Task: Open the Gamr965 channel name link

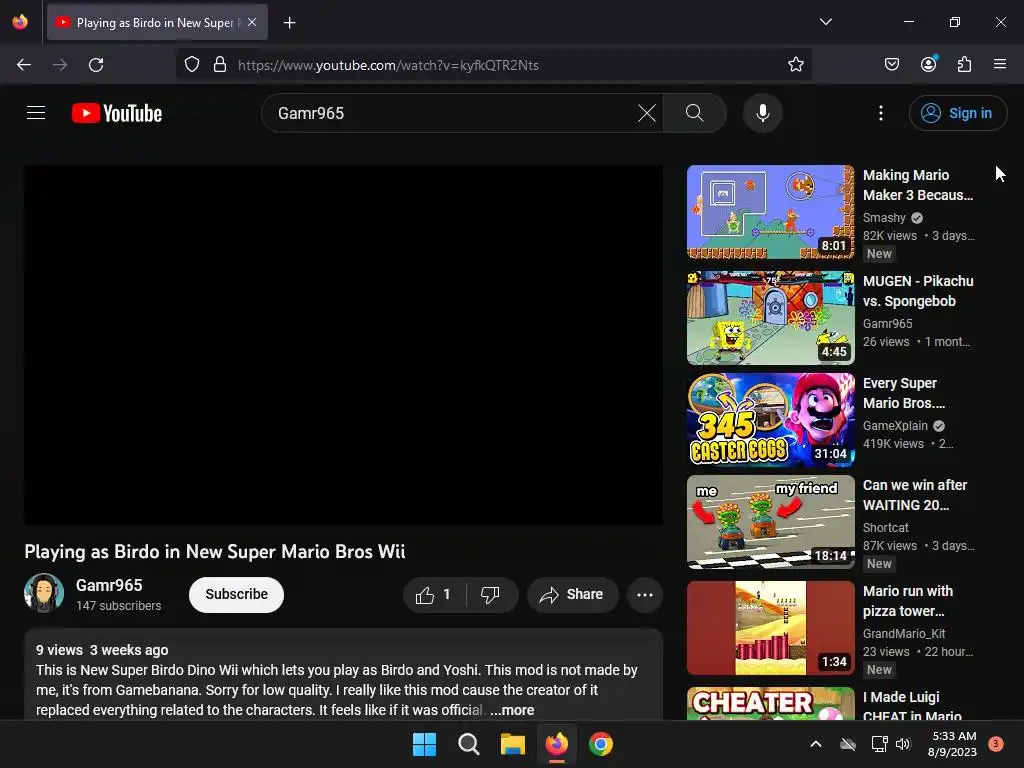Action: click(x=109, y=585)
